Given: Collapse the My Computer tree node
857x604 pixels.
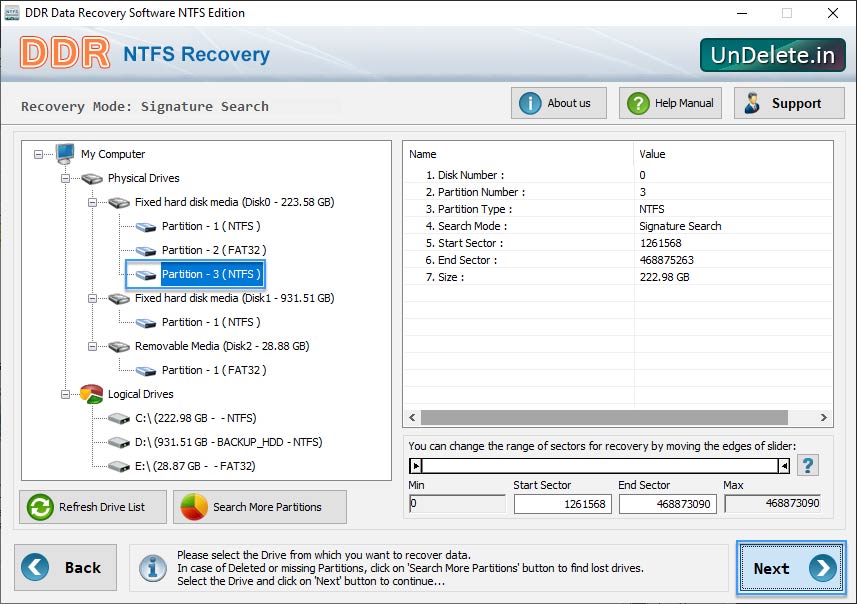Looking at the screenshot, I should tap(38, 155).
